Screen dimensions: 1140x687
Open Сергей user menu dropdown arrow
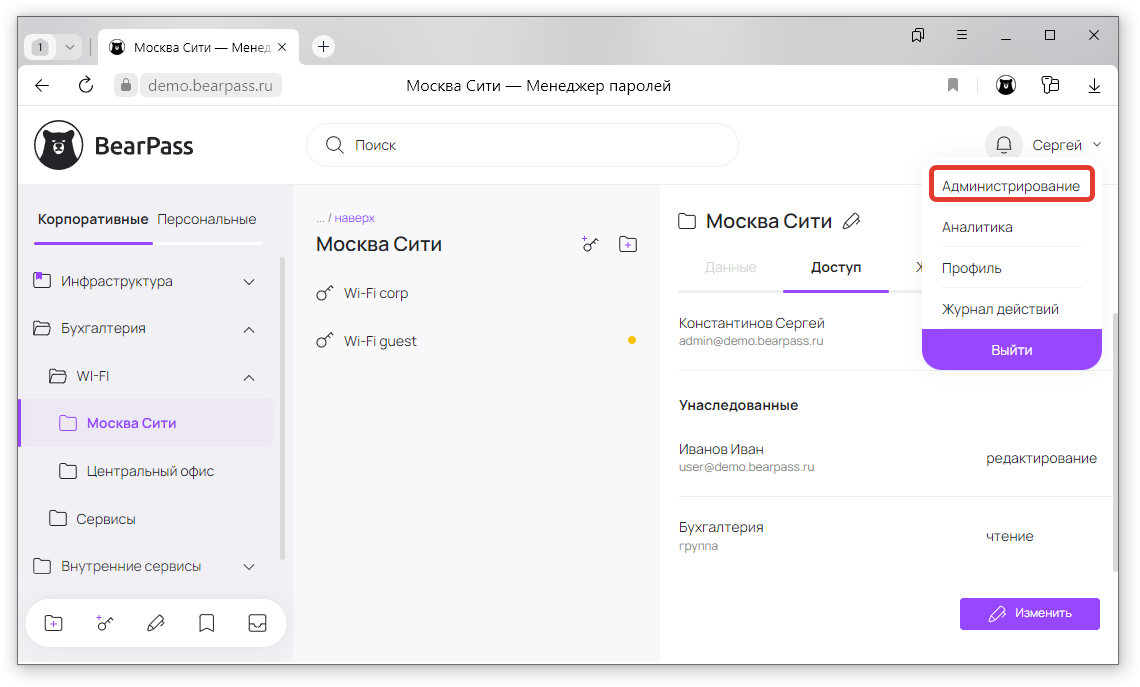point(1097,145)
